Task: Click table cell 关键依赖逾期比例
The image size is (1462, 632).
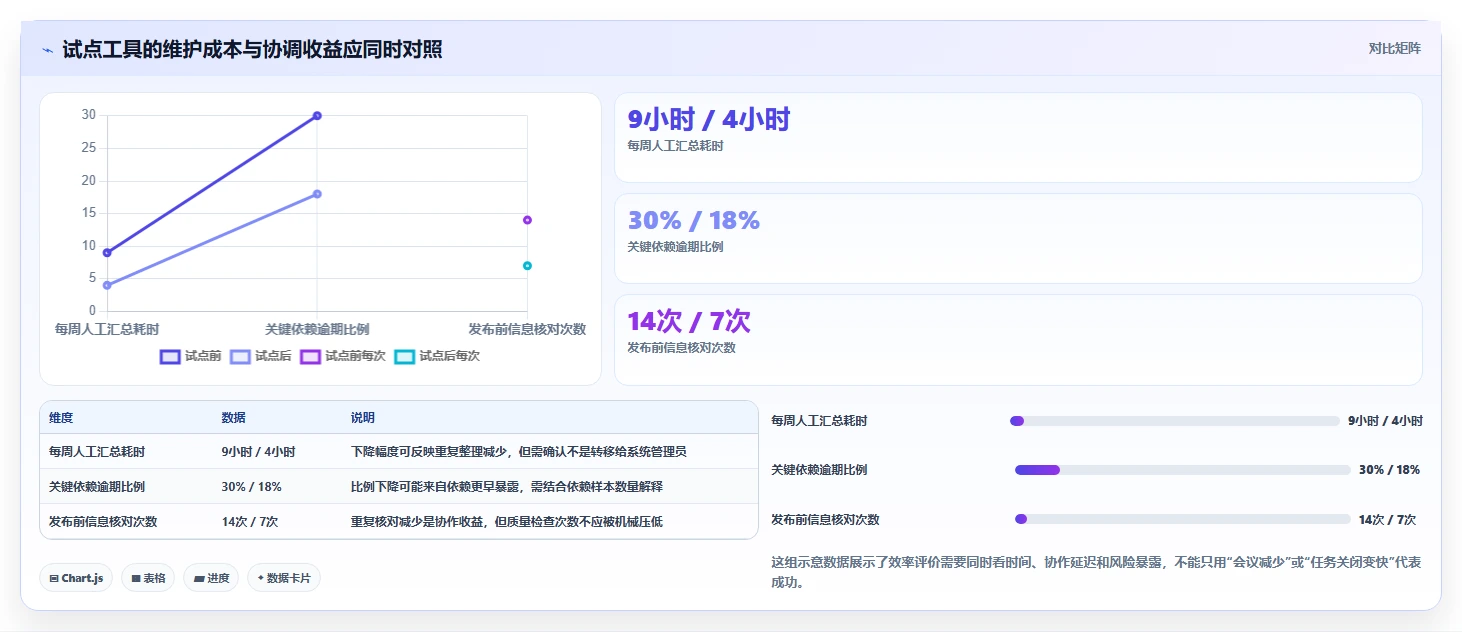Action: (97, 487)
